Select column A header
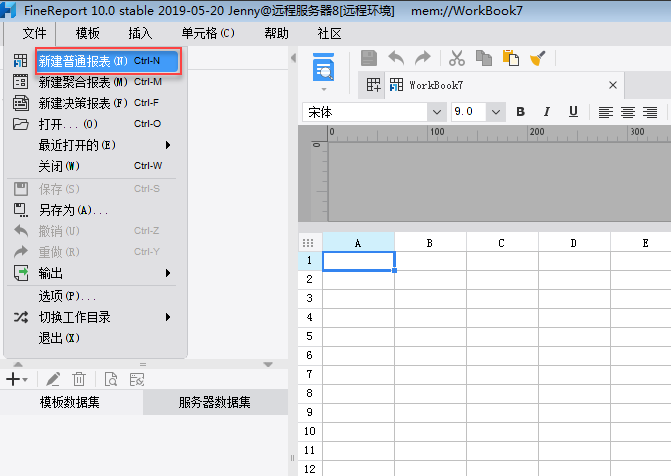 pyautogui.click(x=358, y=243)
